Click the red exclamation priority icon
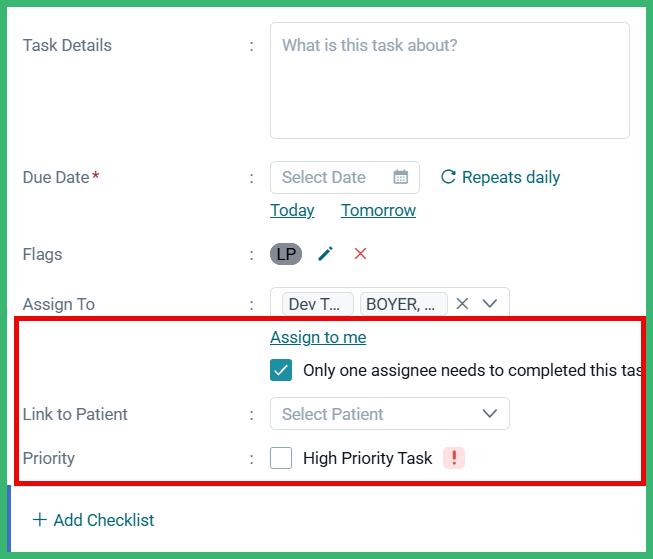The image size is (653, 559). [x=454, y=458]
